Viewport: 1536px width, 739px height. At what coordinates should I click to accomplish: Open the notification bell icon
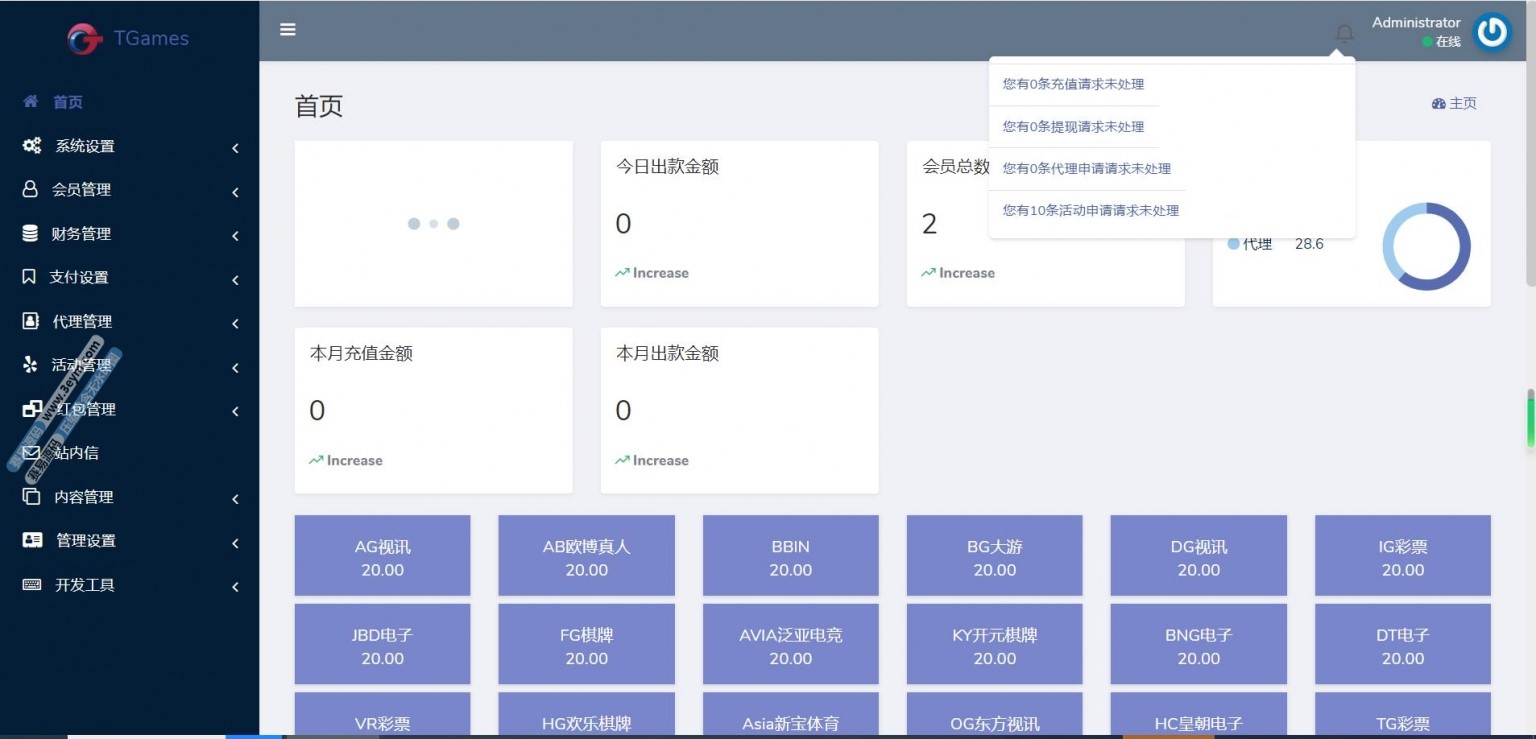tap(1344, 33)
